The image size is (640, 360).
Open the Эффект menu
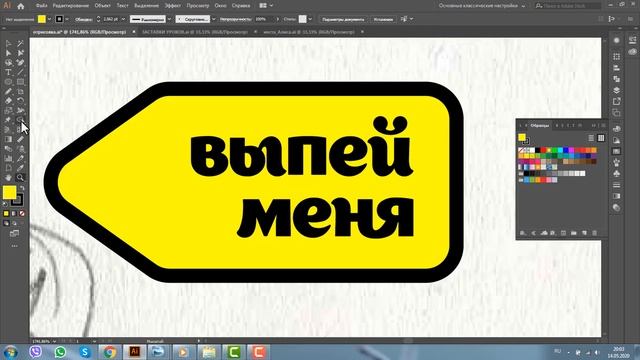173,6
